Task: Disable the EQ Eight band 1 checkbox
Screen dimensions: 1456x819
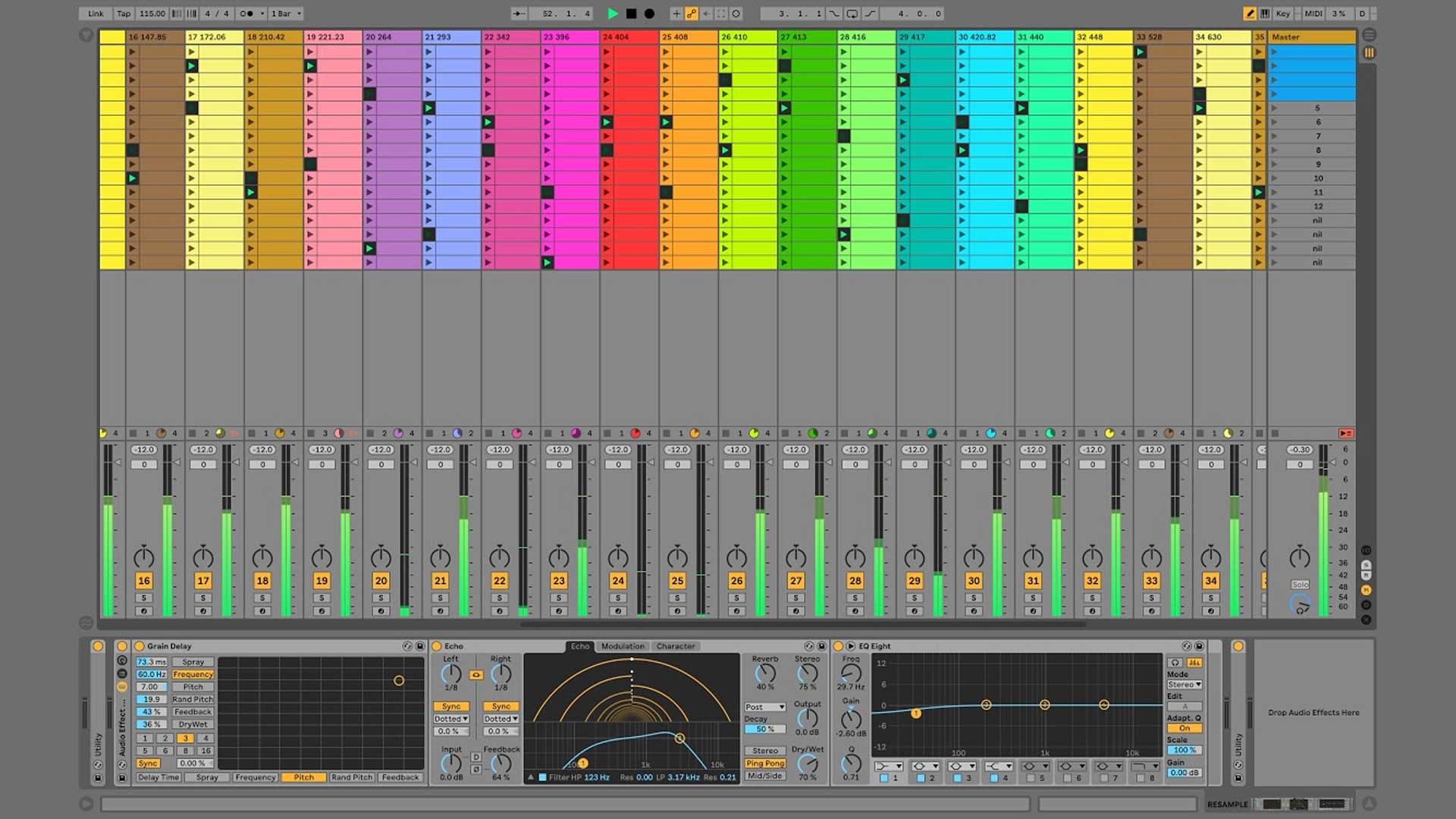Action: coord(884,778)
